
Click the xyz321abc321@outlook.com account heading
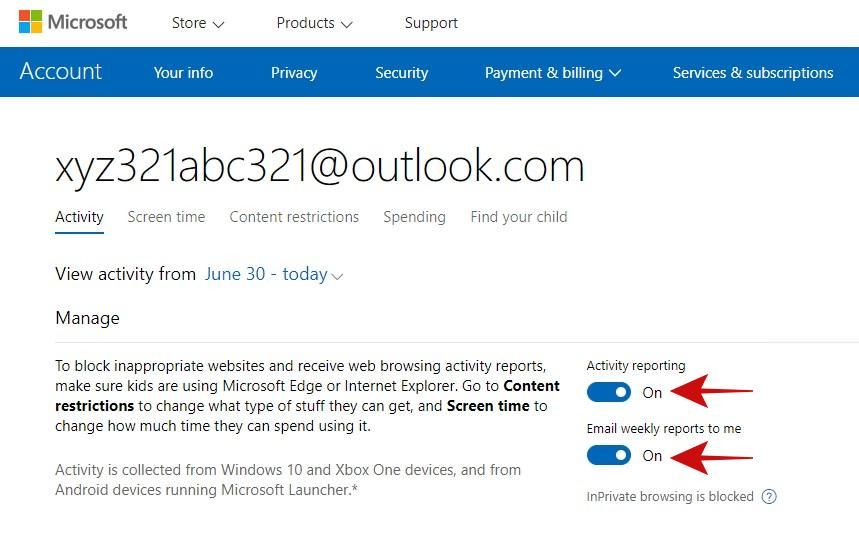tap(319, 166)
